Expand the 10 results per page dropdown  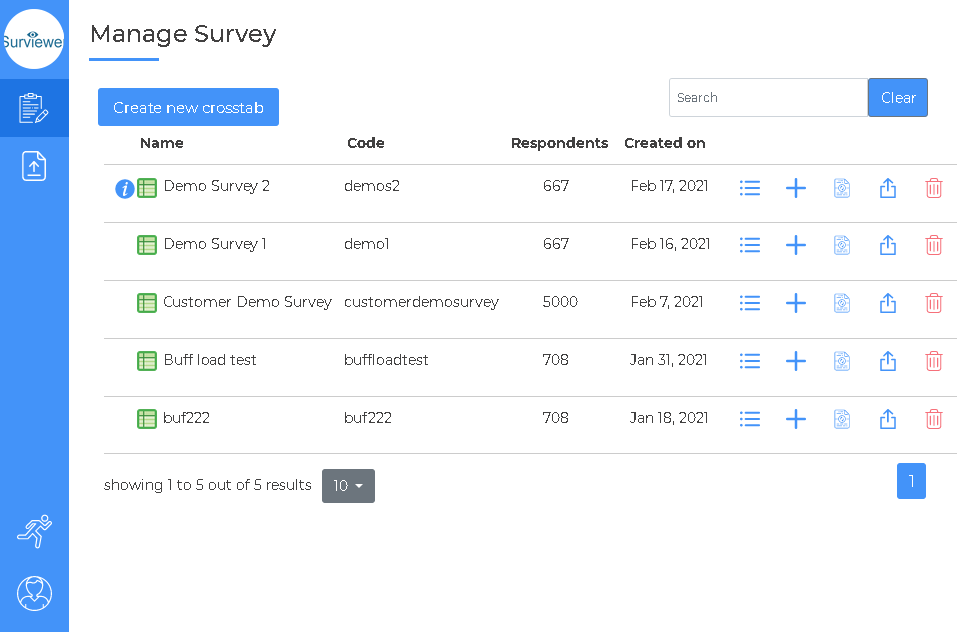[348, 486]
